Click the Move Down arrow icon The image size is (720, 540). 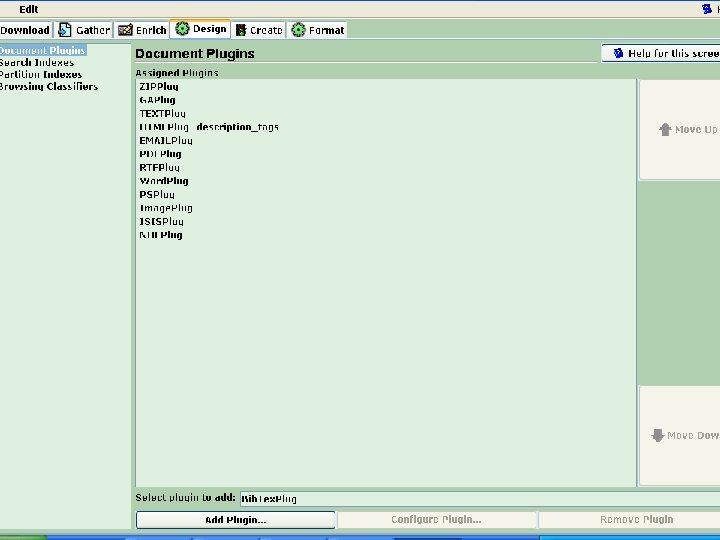pos(658,435)
